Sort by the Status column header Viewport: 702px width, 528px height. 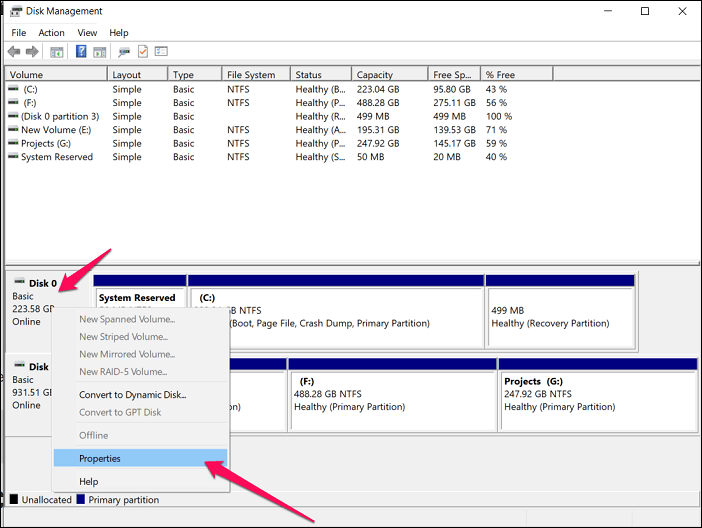pos(321,74)
